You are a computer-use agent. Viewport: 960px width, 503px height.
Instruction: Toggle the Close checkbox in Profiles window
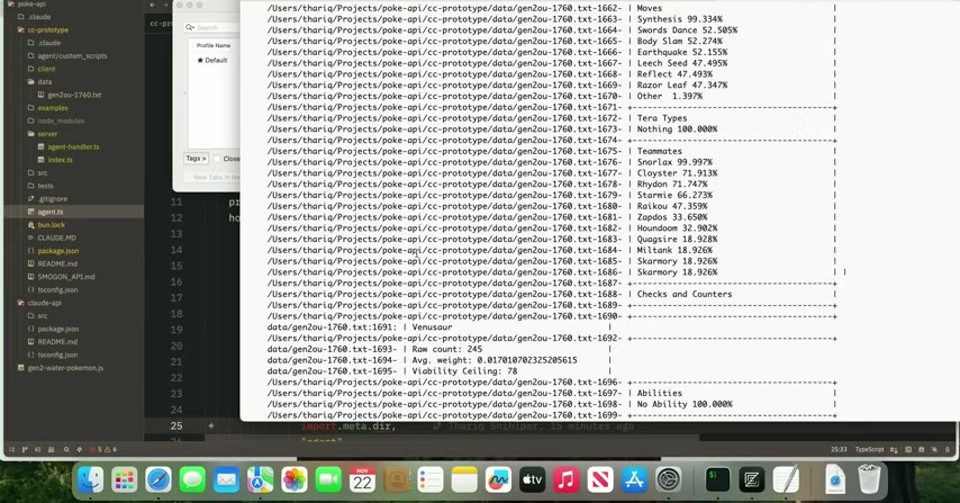(217, 158)
